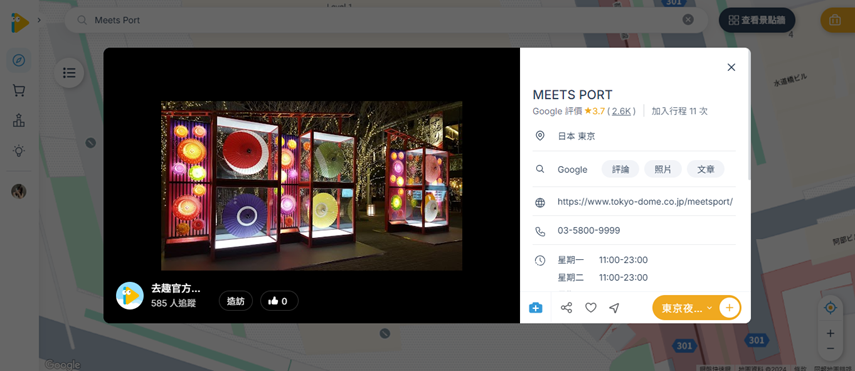The height and width of the screenshot is (371, 855).
Task: Open the 2.6K Google reviews link
Action: click(x=621, y=111)
